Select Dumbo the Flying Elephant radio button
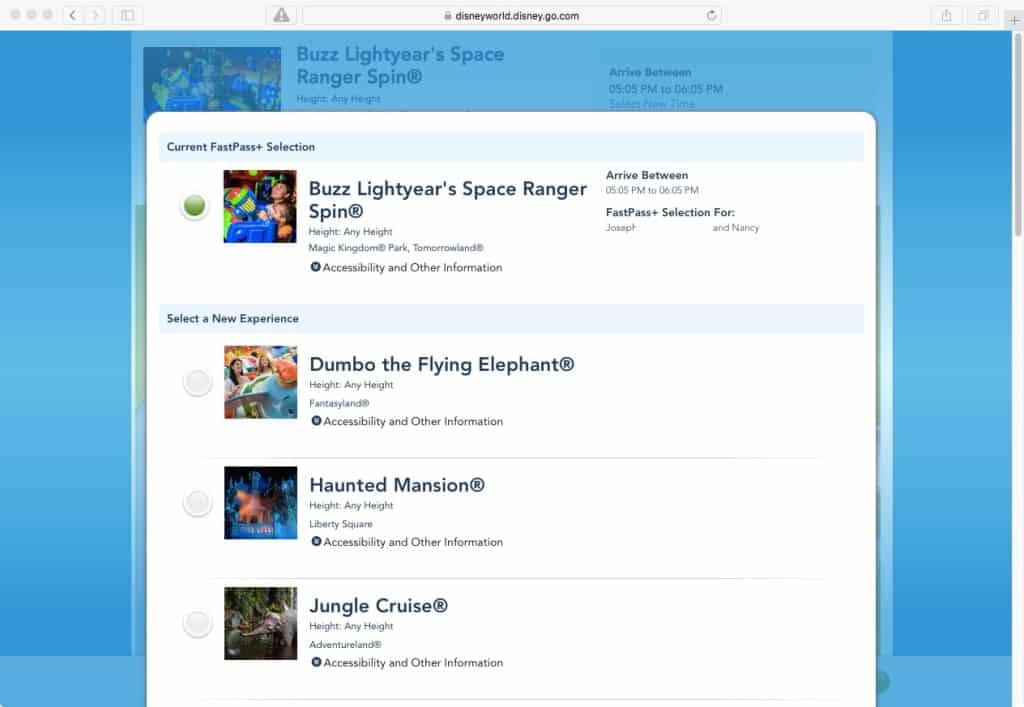The image size is (1024, 707). 197,382
